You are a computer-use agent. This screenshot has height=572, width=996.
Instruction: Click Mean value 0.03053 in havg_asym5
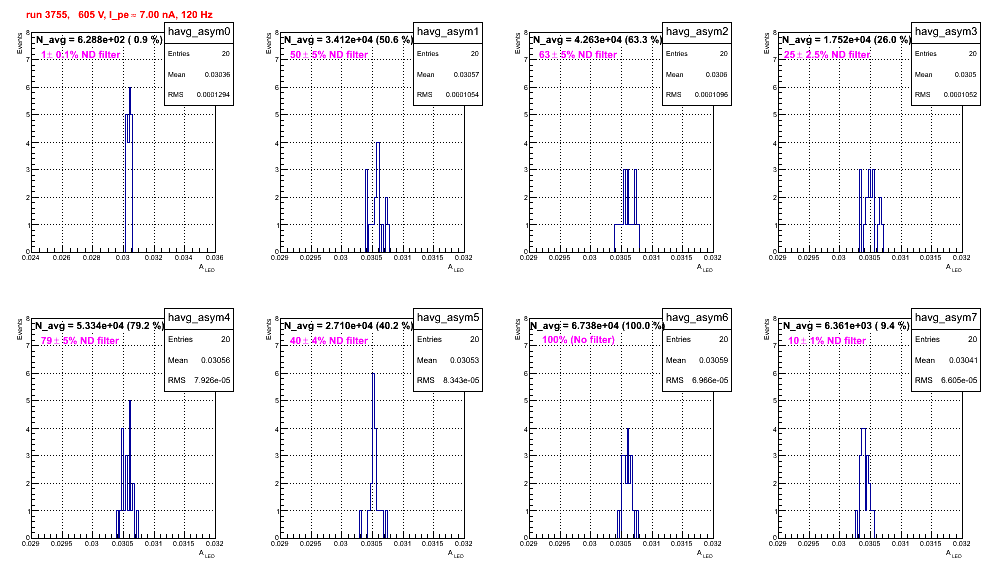tap(464, 360)
